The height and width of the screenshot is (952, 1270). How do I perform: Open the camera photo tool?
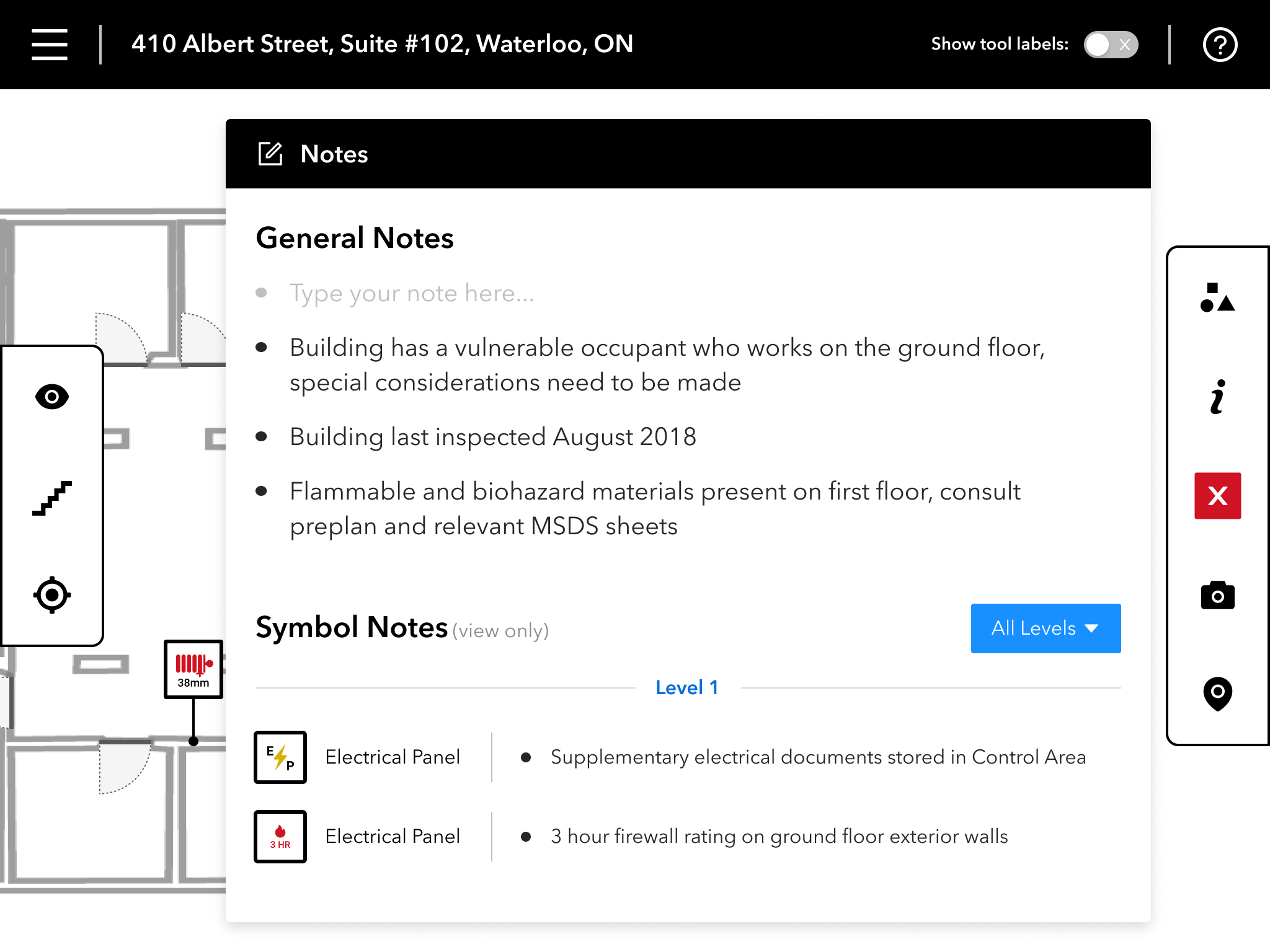point(1217,596)
